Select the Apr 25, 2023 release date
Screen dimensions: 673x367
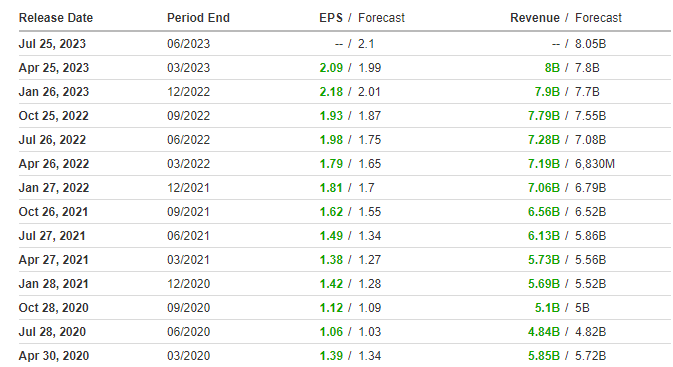click(54, 68)
